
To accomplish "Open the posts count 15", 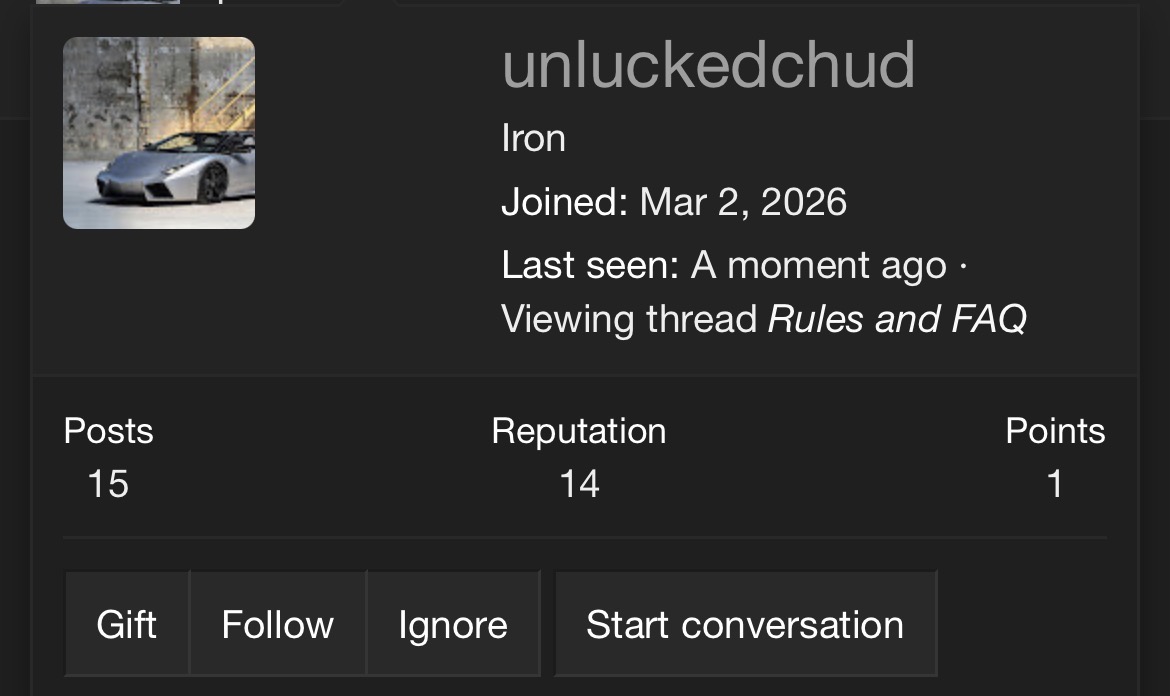I will pyautogui.click(x=108, y=484).
